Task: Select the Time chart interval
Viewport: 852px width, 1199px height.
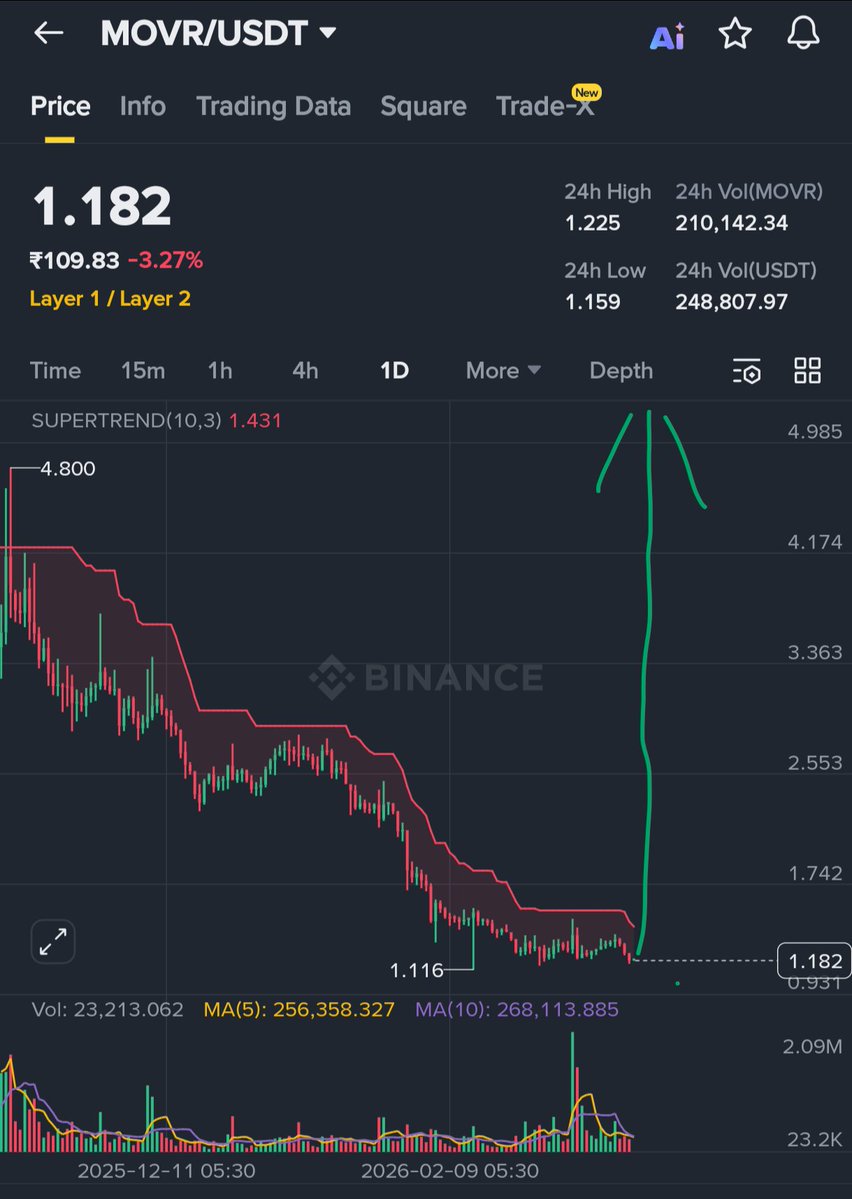Action: 55,371
